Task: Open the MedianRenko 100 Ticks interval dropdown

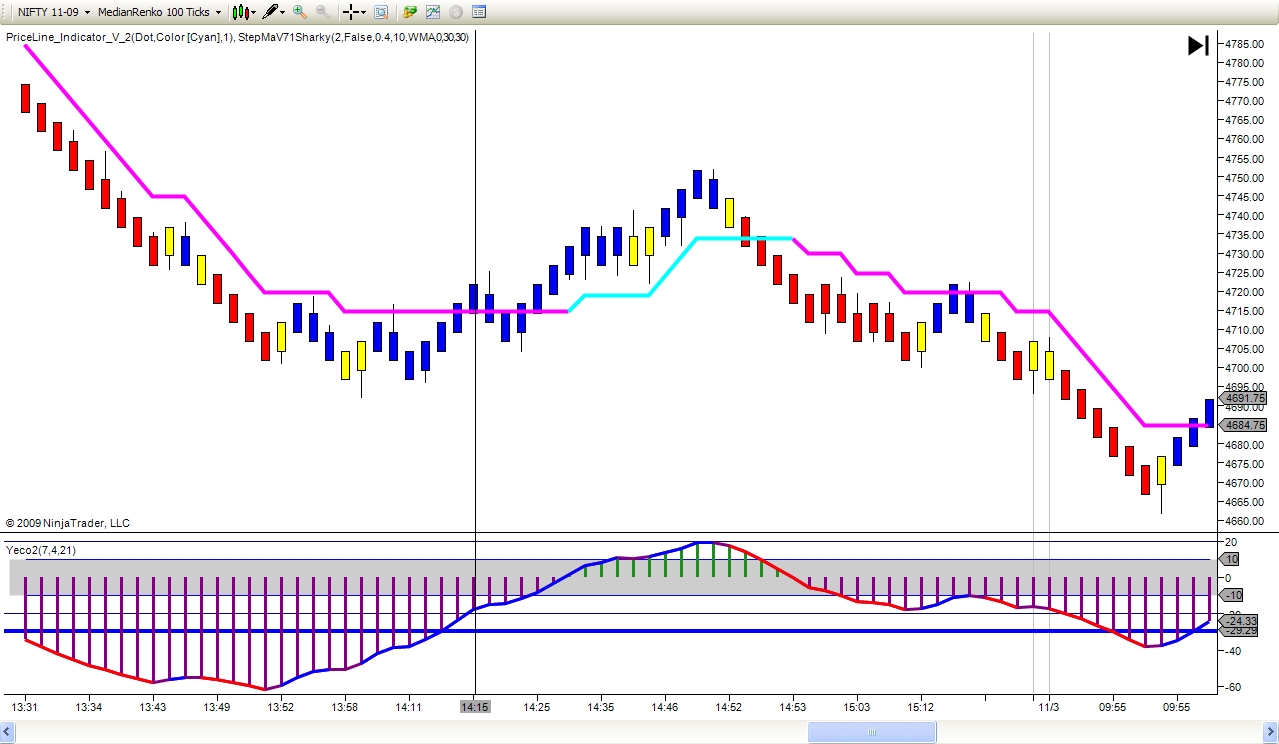Action: click(160, 12)
